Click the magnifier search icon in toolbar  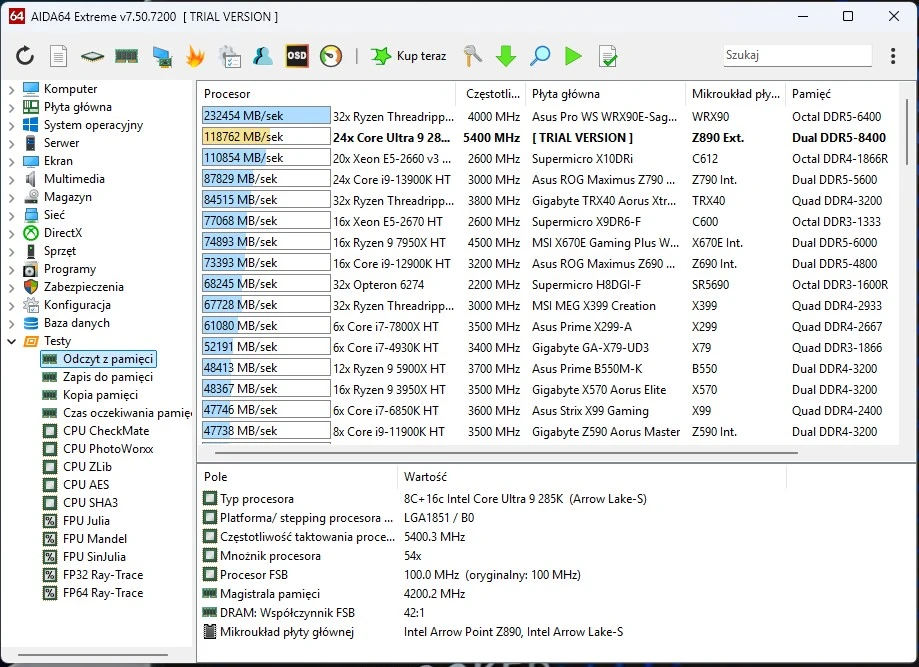coord(540,56)
